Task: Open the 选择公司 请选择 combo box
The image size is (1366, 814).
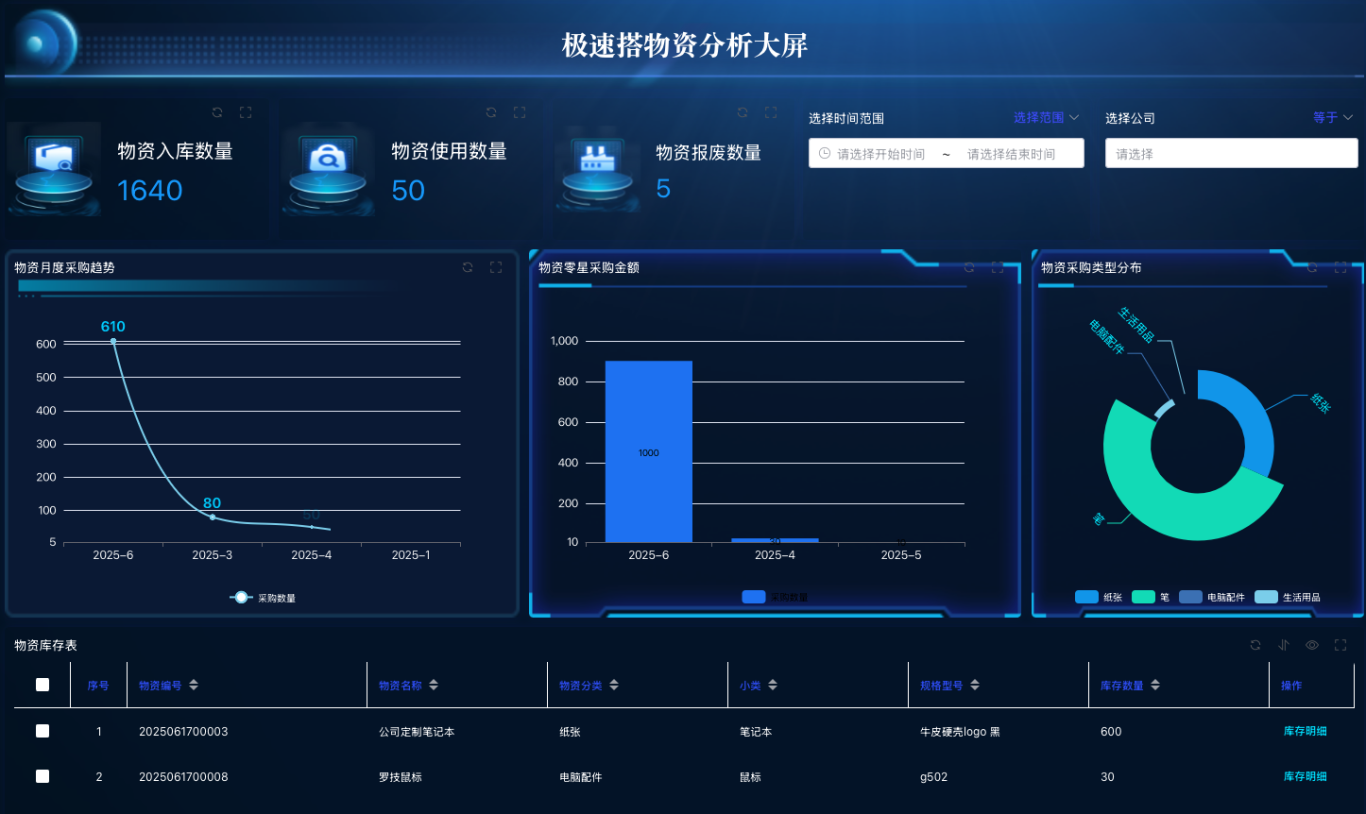Action: 1231,153
